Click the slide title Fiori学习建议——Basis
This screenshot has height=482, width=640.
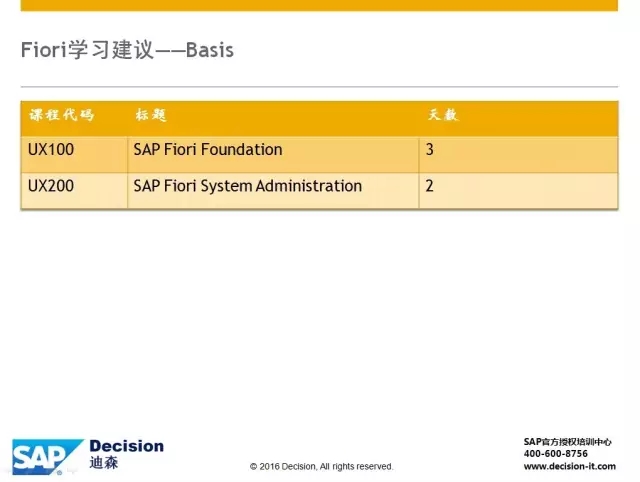[x=127, y=50]
